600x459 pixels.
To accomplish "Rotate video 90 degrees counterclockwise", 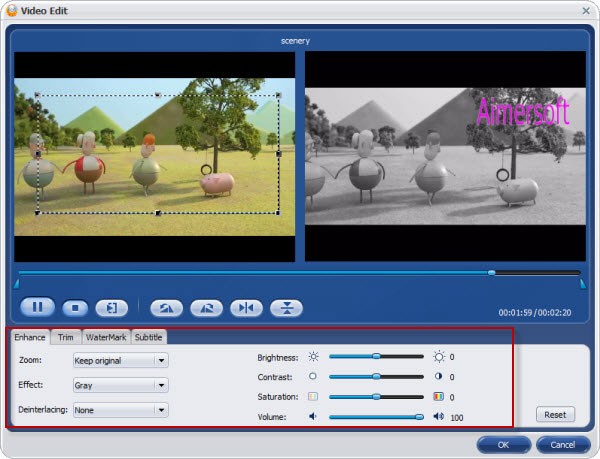I will (x=166, y=308).
